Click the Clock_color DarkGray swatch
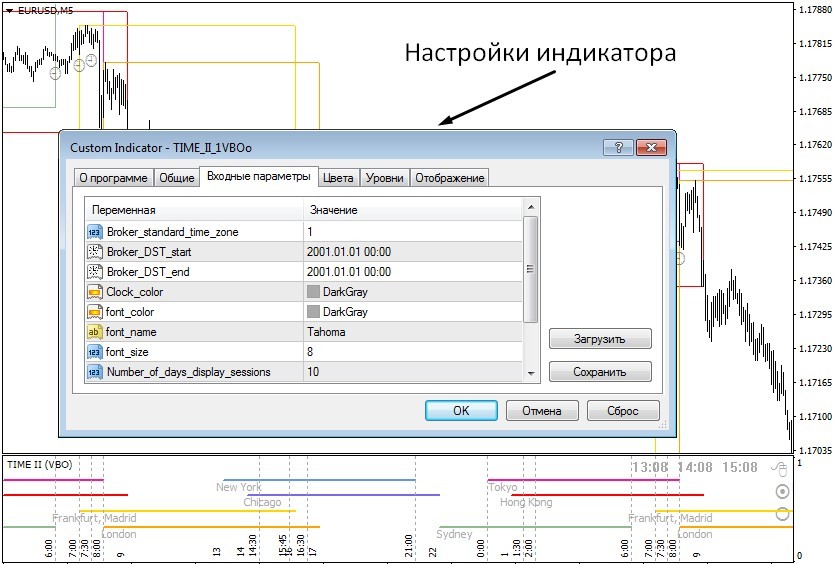This screenshot has width=838, height=564. pos(314,292)
